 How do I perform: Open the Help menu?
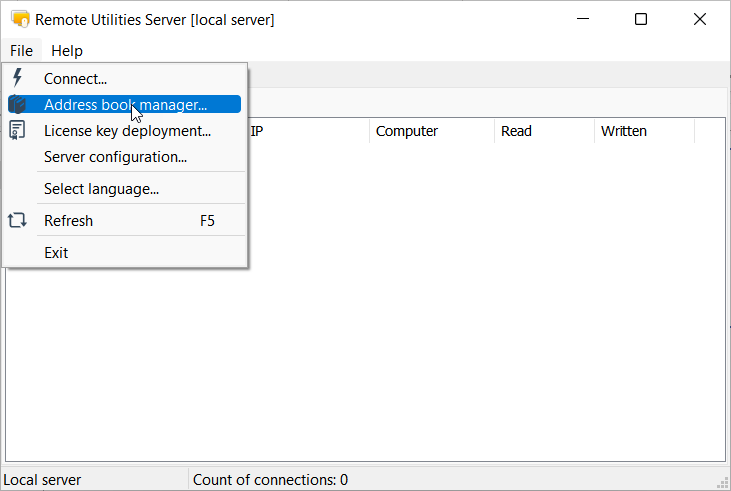coord(67,50)
